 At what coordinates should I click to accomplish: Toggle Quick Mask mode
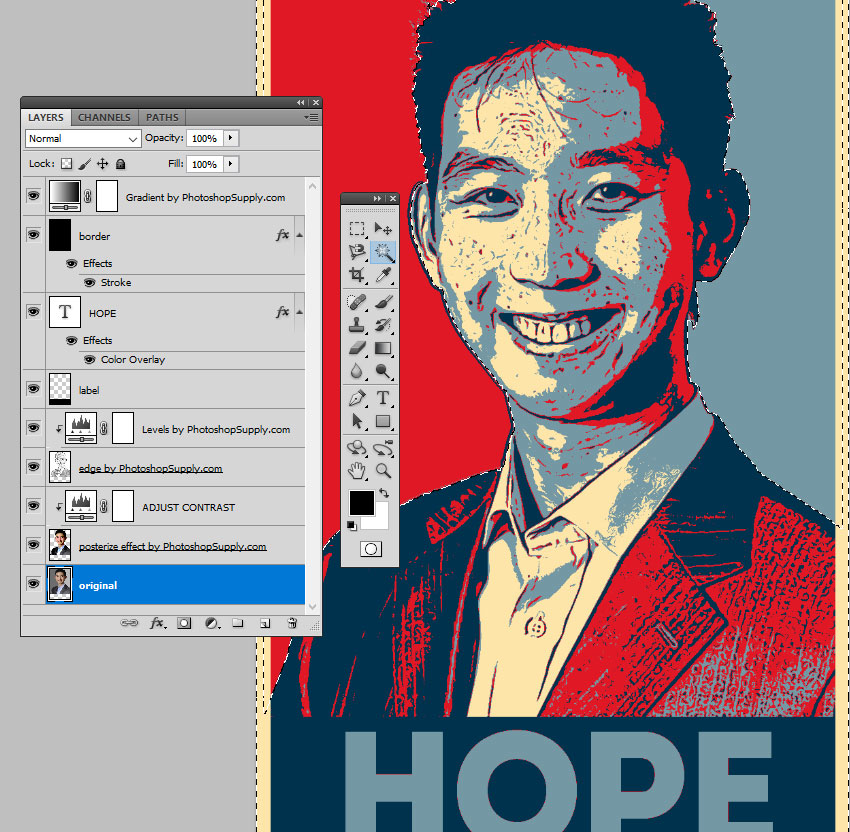[x=371, y=549]
